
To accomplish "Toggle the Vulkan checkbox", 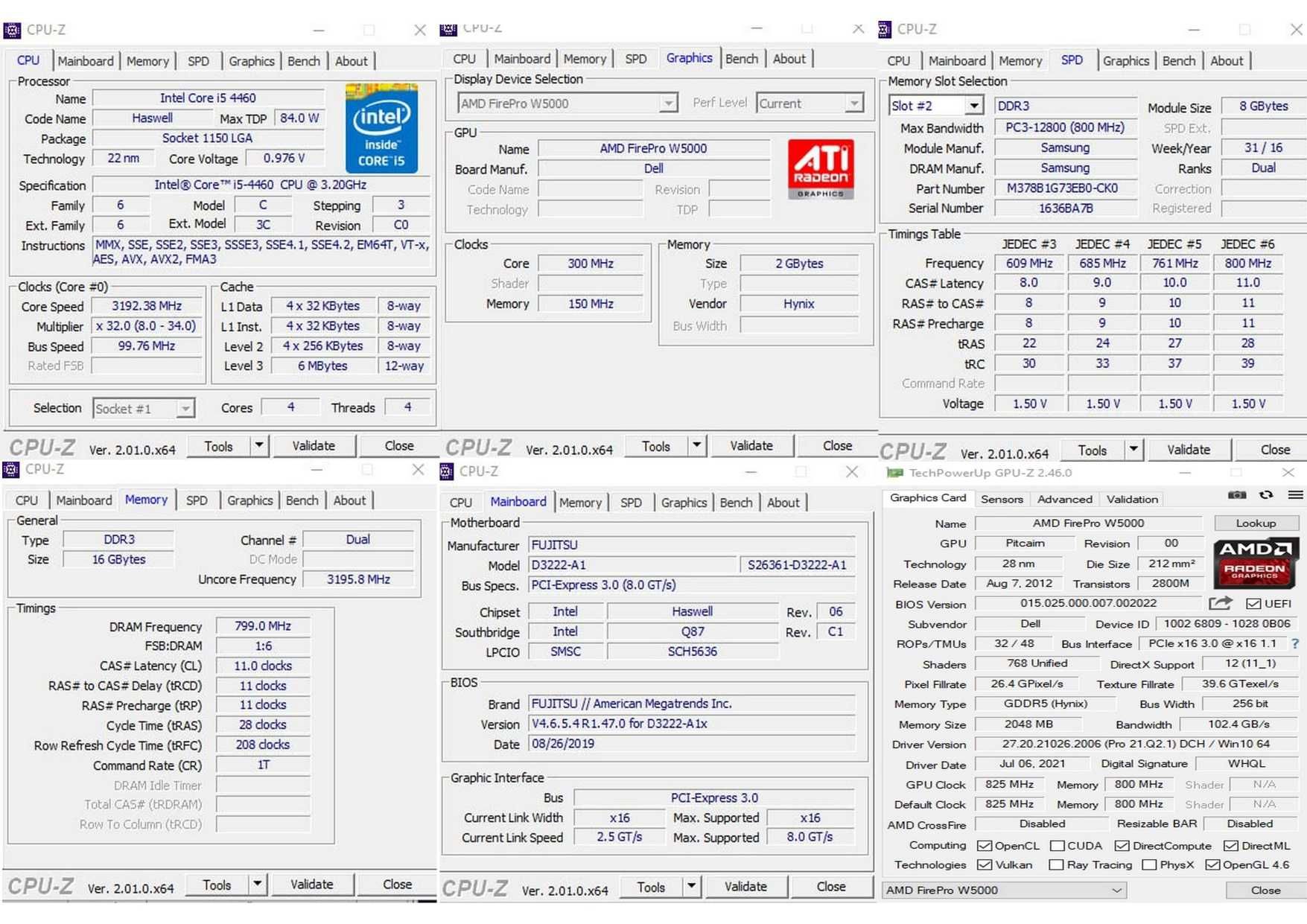I will 984,864.
